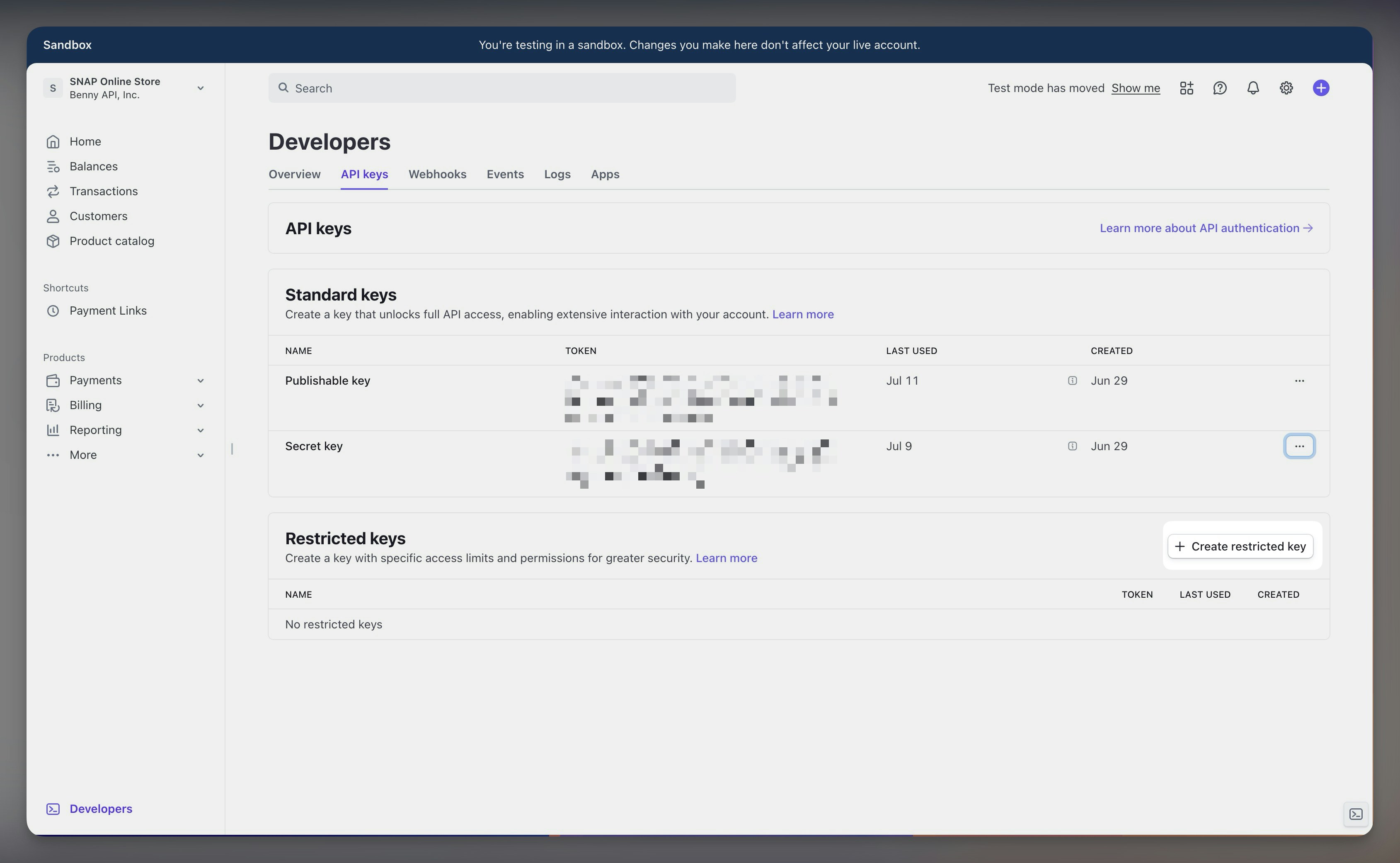Open the apps grid icon in header
1400x863 pixels.
click(1187, 88)
